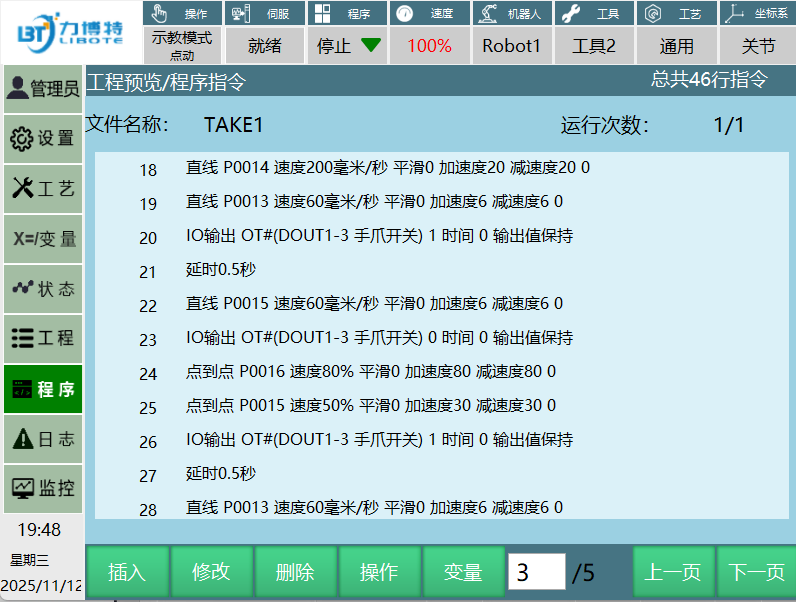
Task: Select the 关节 coordinate system option
Action: coord(758,46)
